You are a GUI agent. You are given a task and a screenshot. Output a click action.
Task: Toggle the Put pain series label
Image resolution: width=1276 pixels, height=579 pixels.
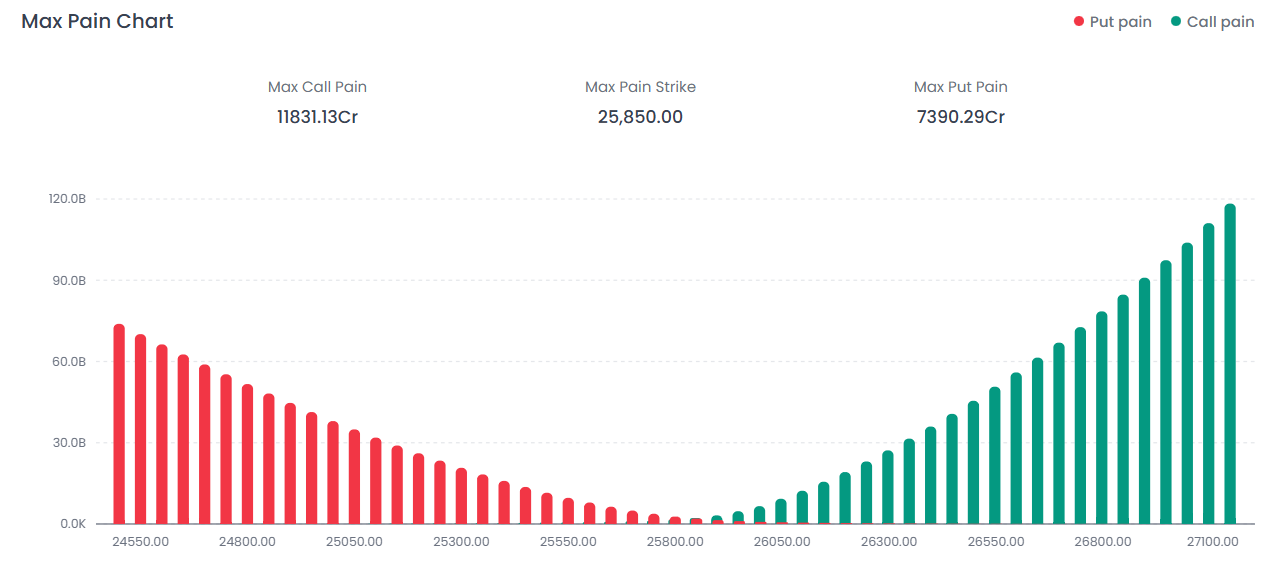tap(1120, 22)
